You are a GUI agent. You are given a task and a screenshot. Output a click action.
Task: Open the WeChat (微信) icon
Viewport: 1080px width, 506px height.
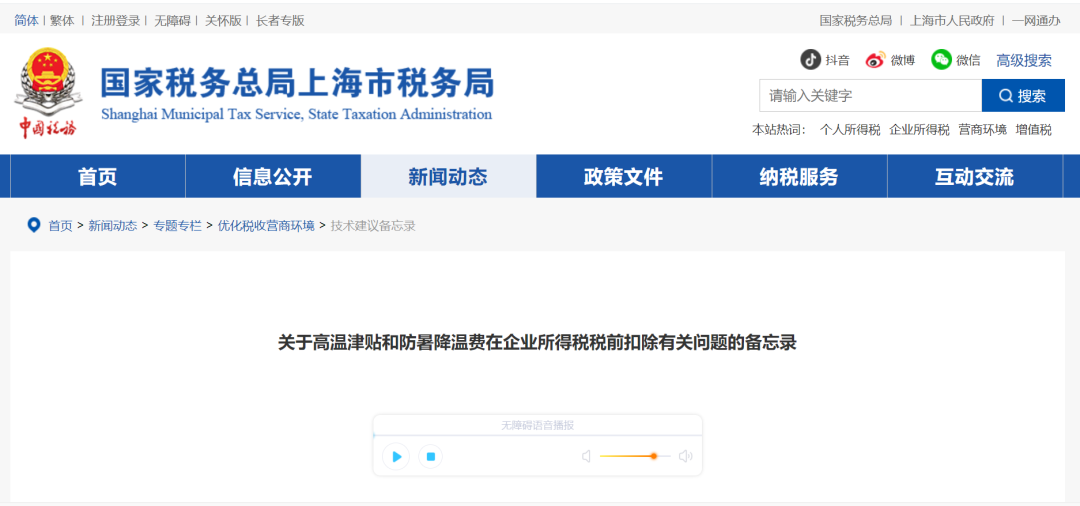pyautogui.click(x=941, y=60)
